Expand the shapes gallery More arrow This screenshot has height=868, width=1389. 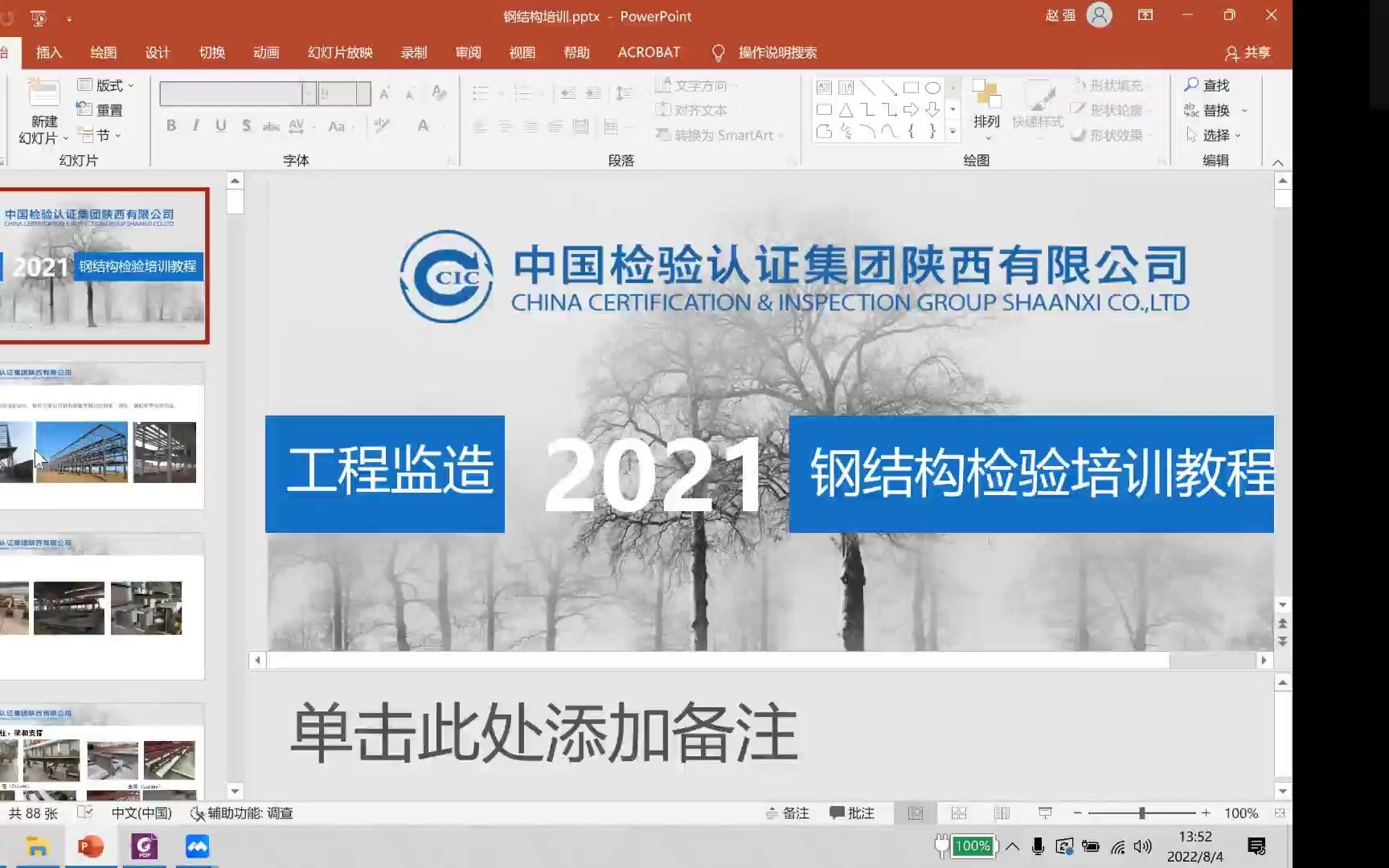(x=953, y=132)
